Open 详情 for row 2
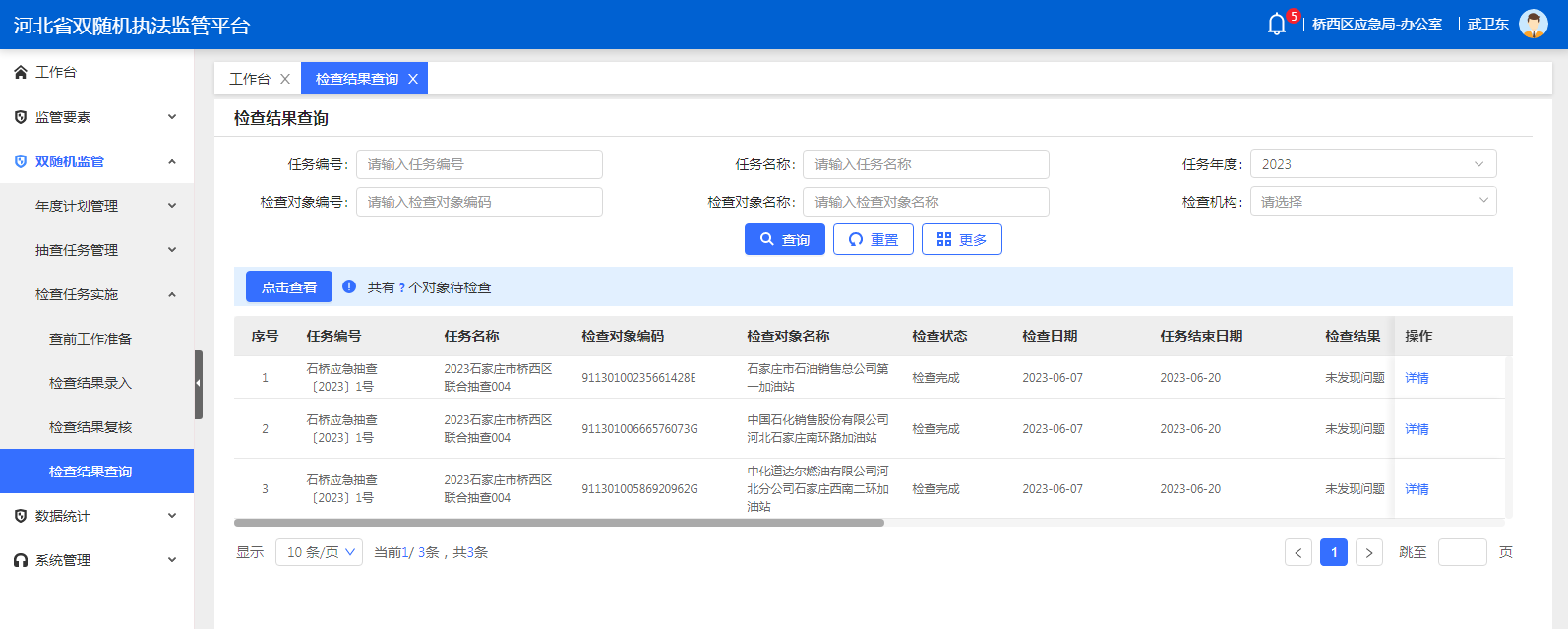The image size is (1568, 629). coord(1417,429)
